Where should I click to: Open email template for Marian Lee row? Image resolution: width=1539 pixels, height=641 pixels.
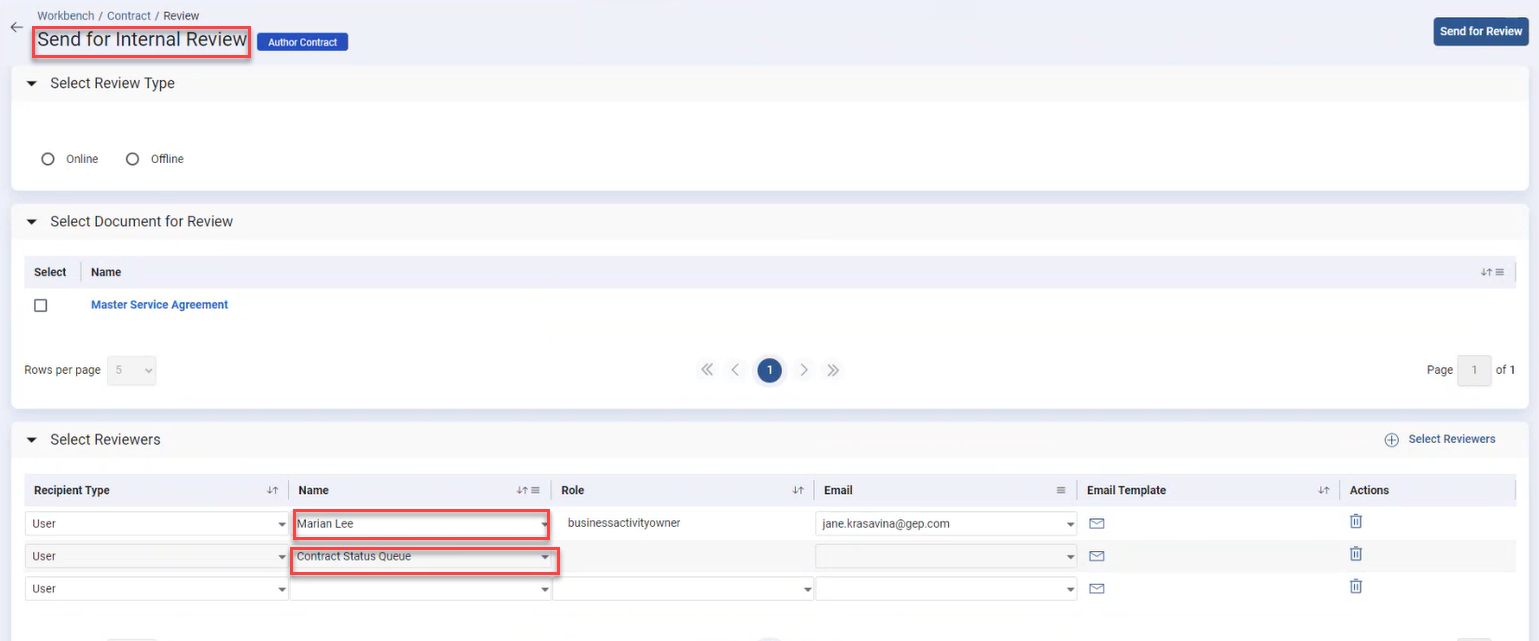[x=1096, y=523]
